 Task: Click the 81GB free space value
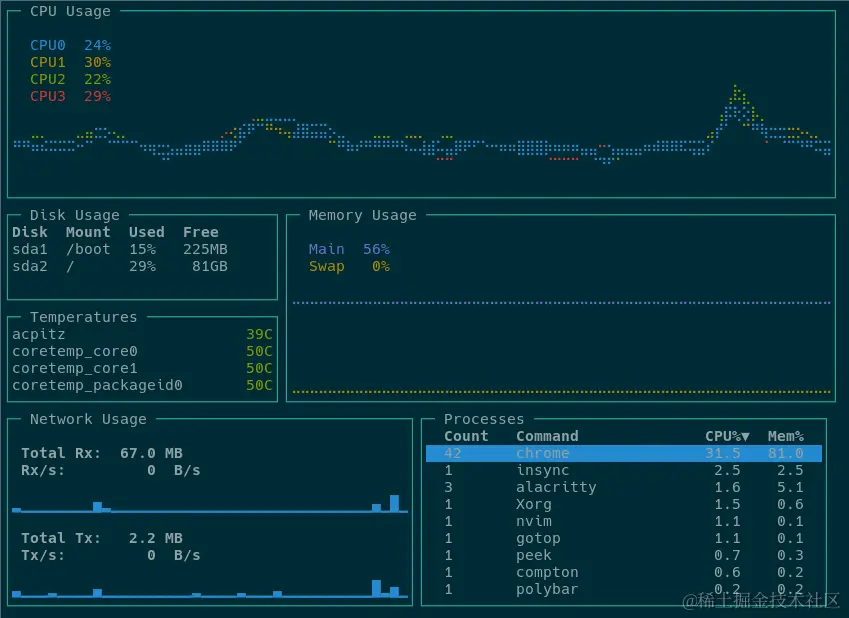tap(210, 266)
